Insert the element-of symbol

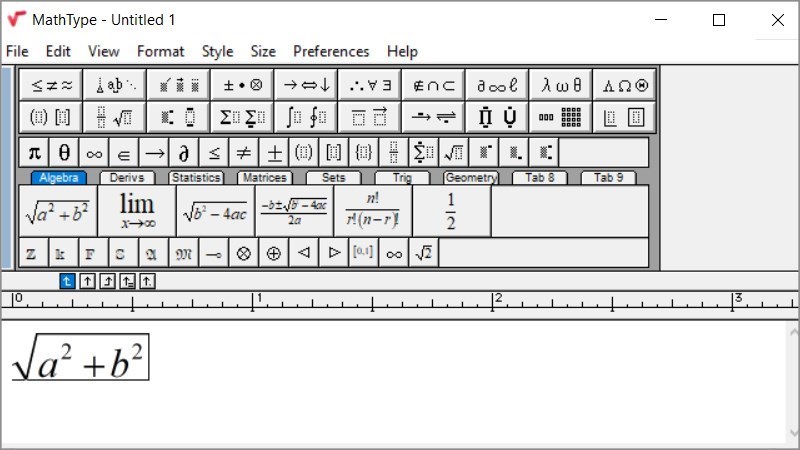point(124,153)
